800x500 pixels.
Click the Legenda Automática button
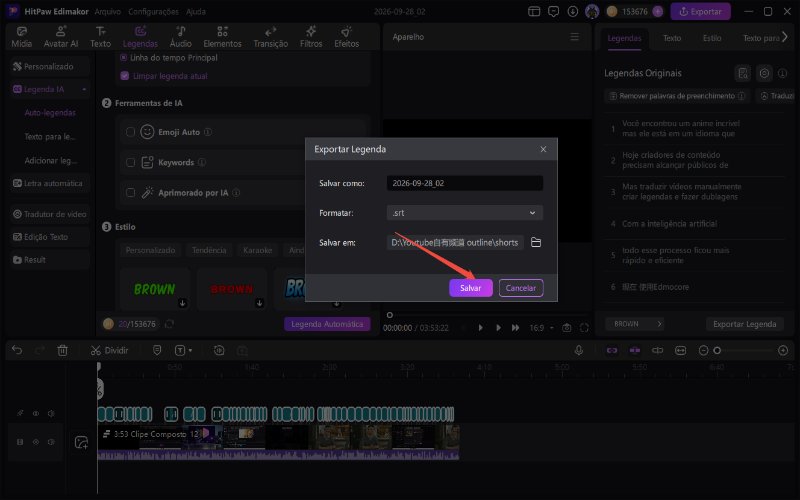point(327,324)
